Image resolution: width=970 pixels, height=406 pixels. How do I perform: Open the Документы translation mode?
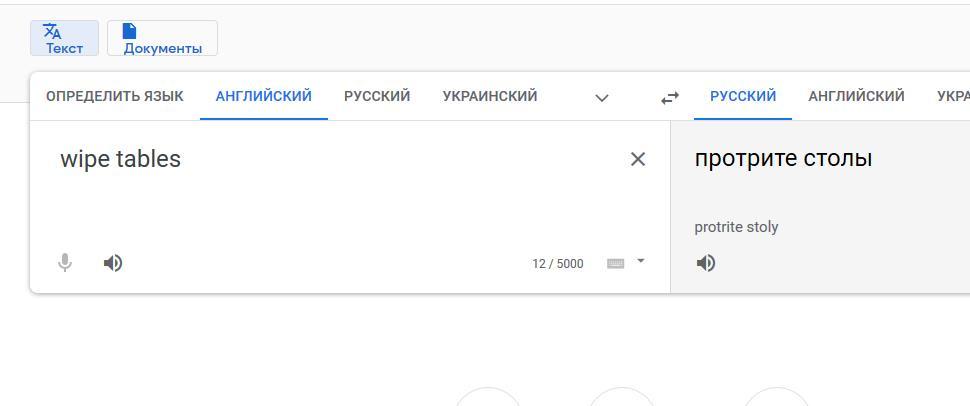[x=162, y=38]
